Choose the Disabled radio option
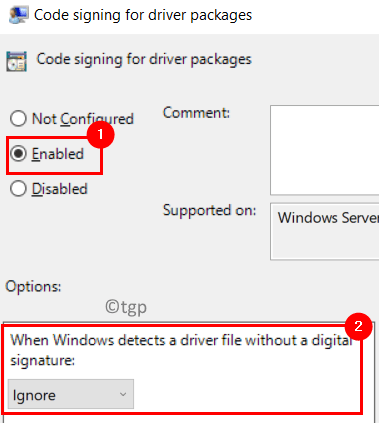 coord(18,189)
